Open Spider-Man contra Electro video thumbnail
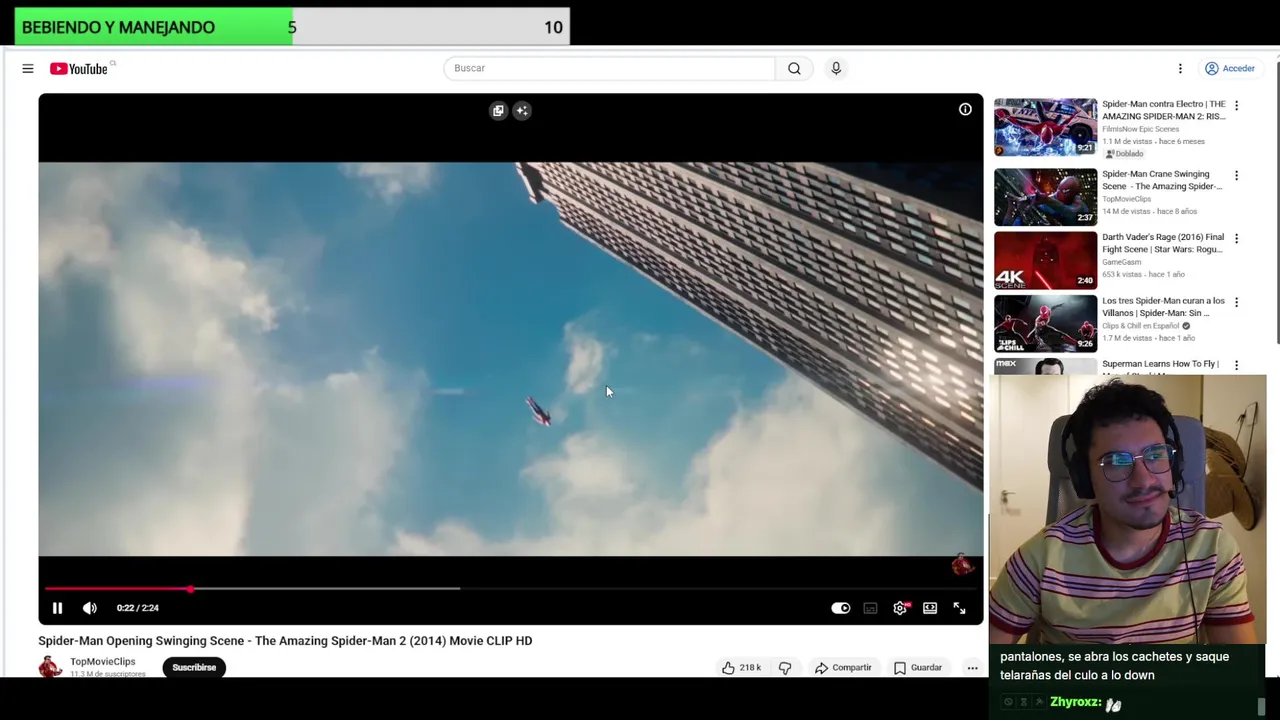The height and width of the screenshot is (720, 1280). [x=1045, y=127]
